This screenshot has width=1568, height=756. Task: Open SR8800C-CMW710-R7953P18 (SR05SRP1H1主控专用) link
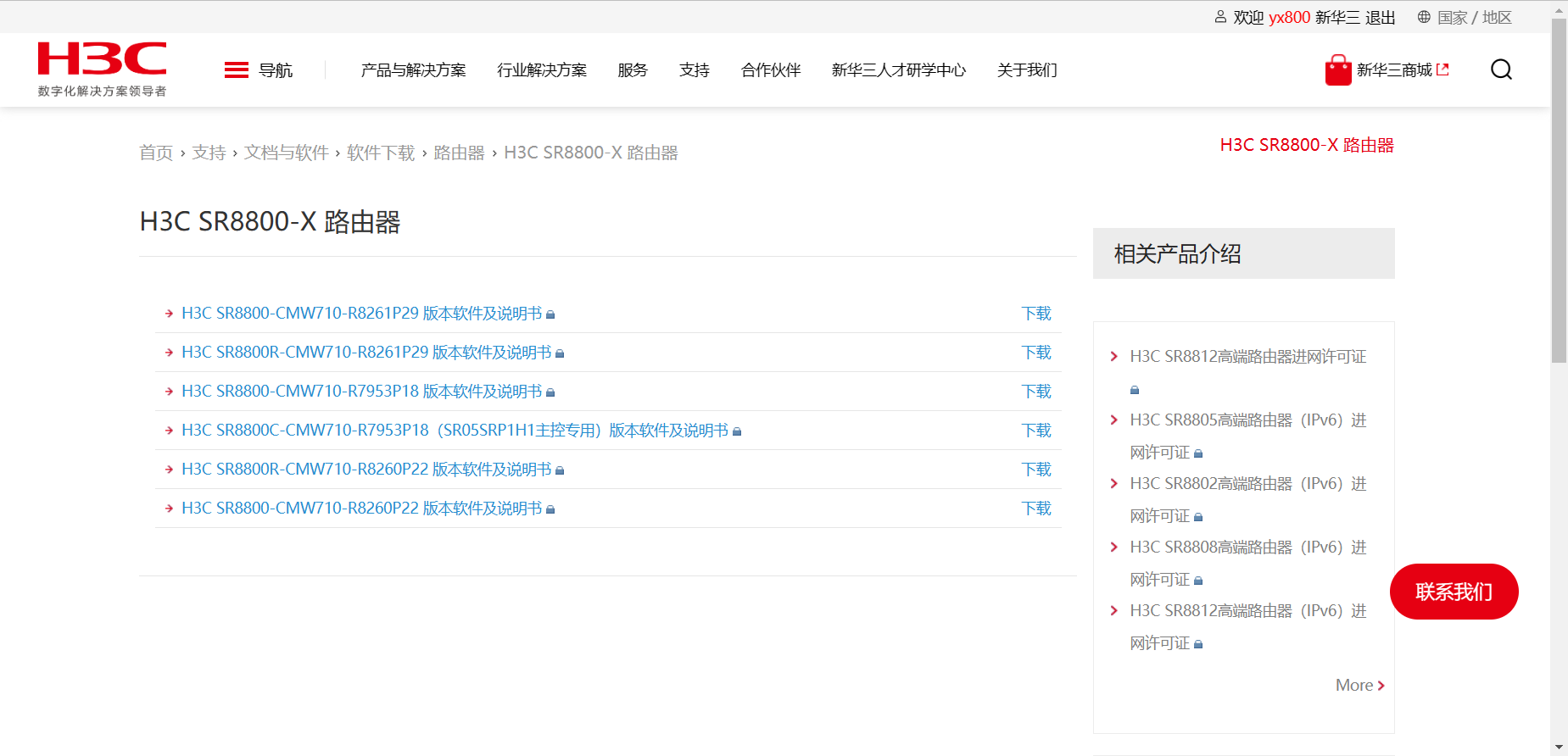tap(455, 431)
